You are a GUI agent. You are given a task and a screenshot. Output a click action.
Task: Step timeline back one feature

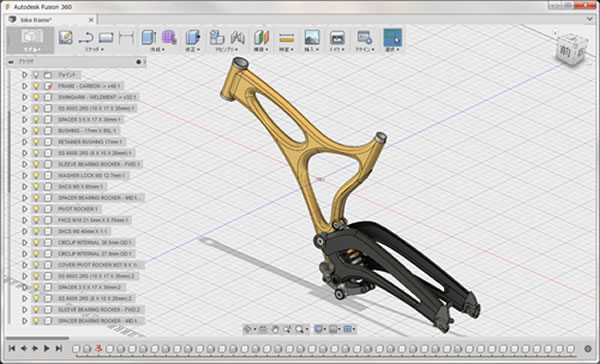pos(24,348)
